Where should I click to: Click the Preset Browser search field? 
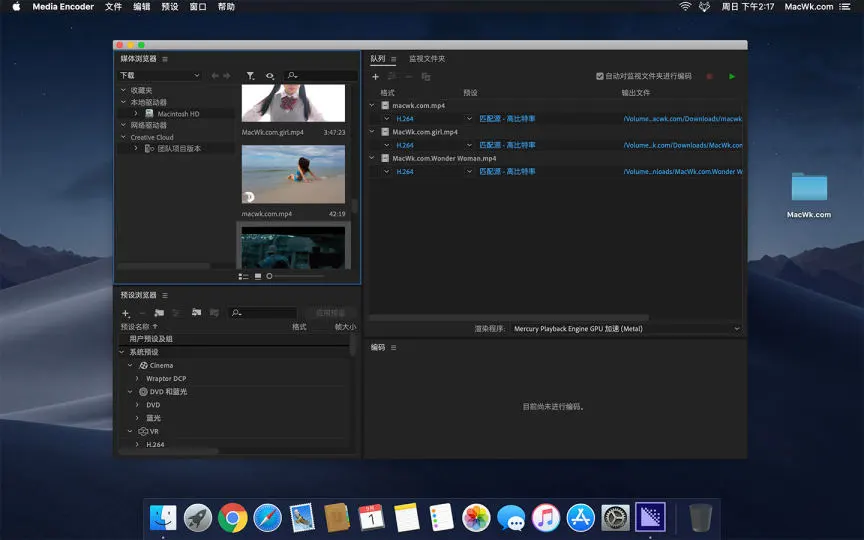click(262, 313)
